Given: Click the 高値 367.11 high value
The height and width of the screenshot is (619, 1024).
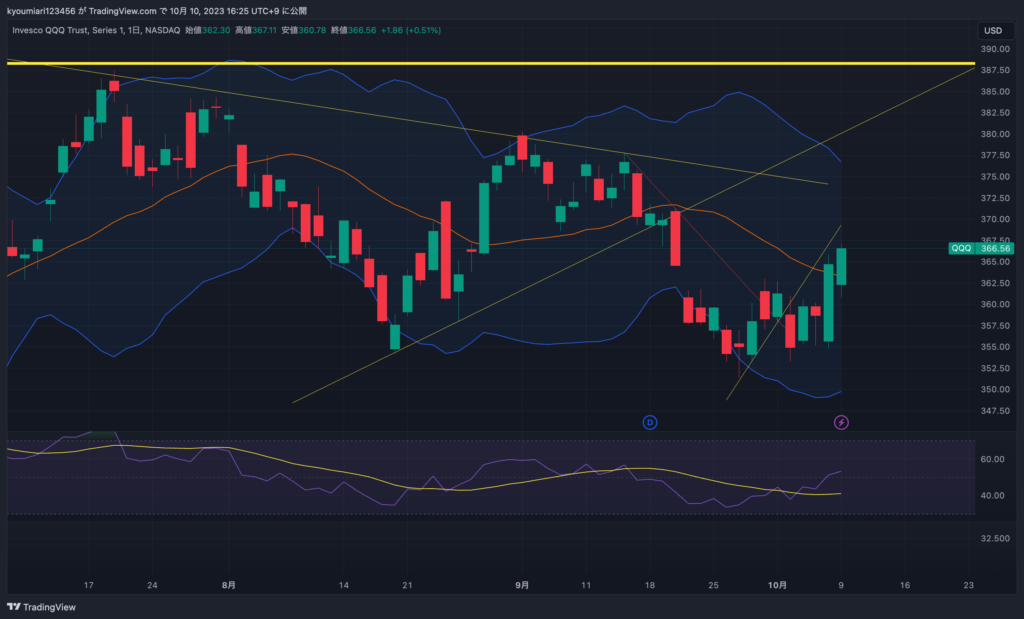Looking at the screenshot, I should [x=256, y=30].
